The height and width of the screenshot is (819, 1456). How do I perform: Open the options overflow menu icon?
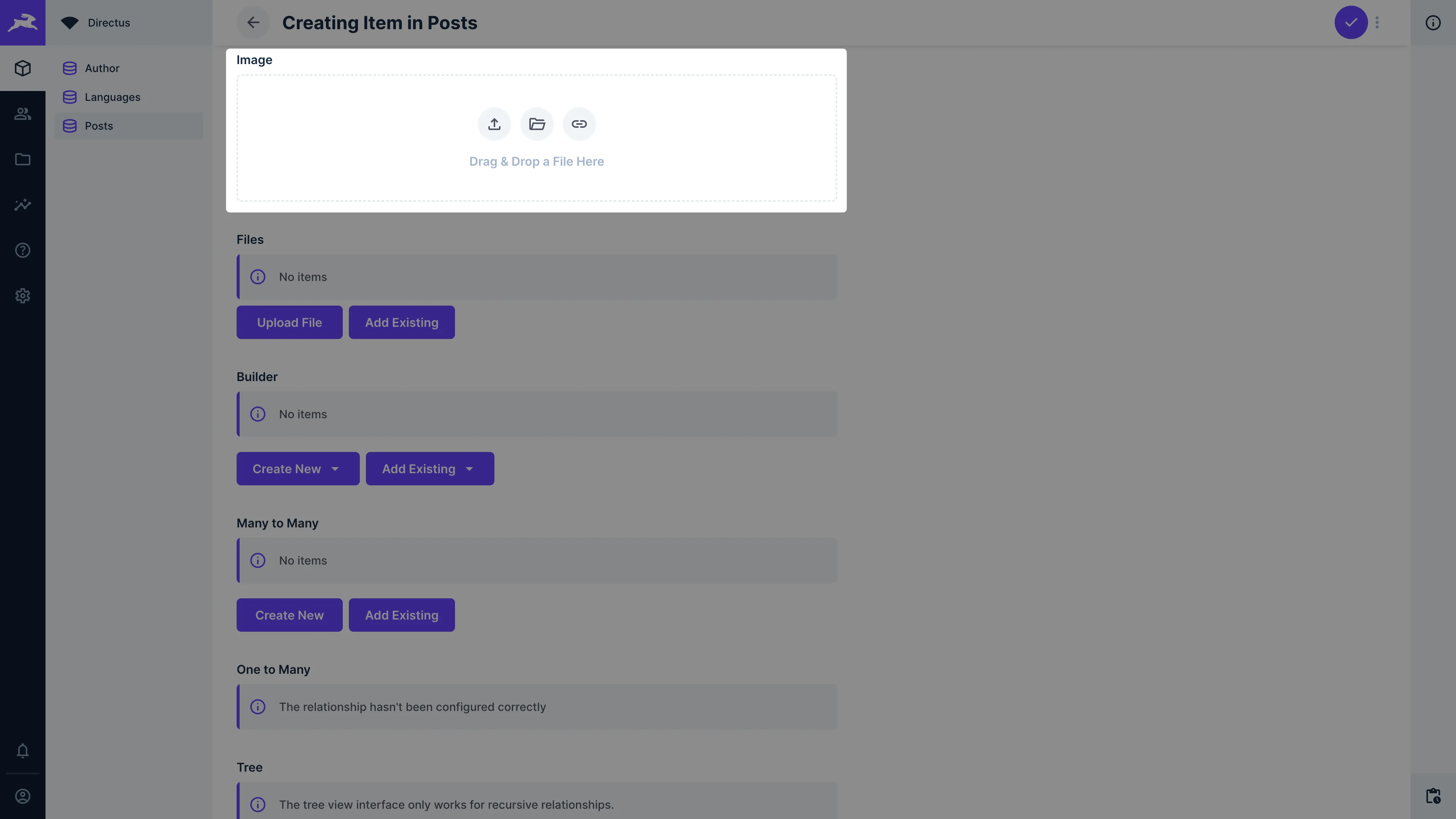1378,22
